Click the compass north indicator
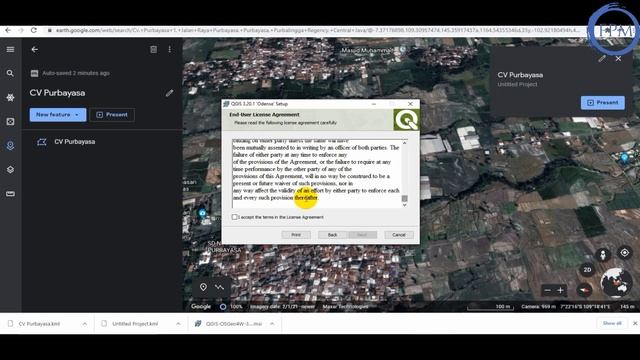This screenshot has height=360, width=640. click(x=584, y=290)
